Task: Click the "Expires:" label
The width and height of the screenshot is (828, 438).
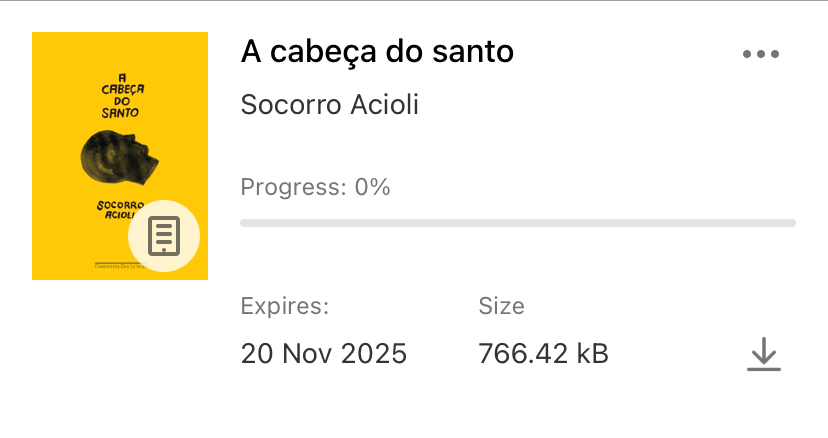Action: [x=284, y=305]
